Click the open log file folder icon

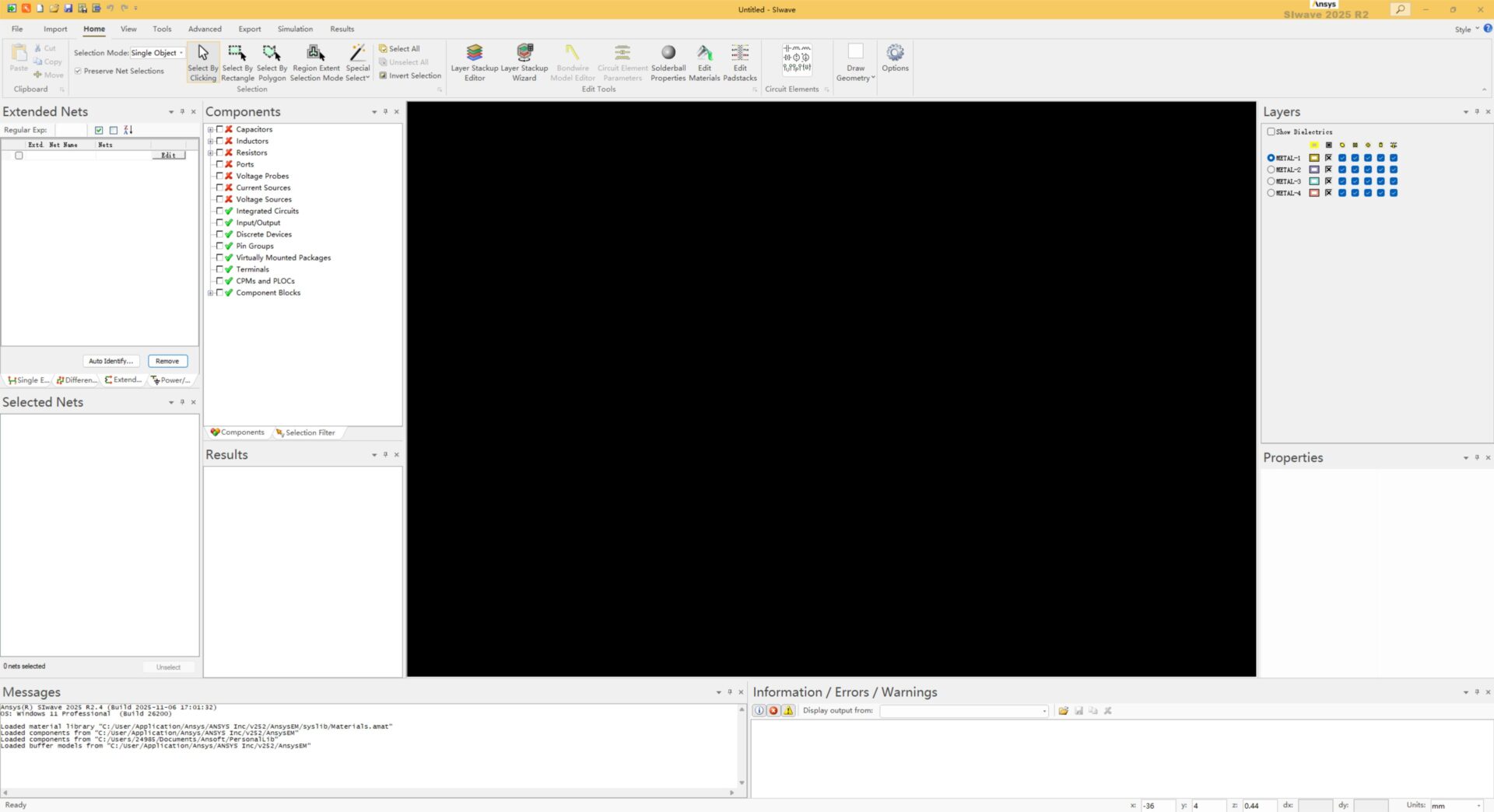point(1063,710)
